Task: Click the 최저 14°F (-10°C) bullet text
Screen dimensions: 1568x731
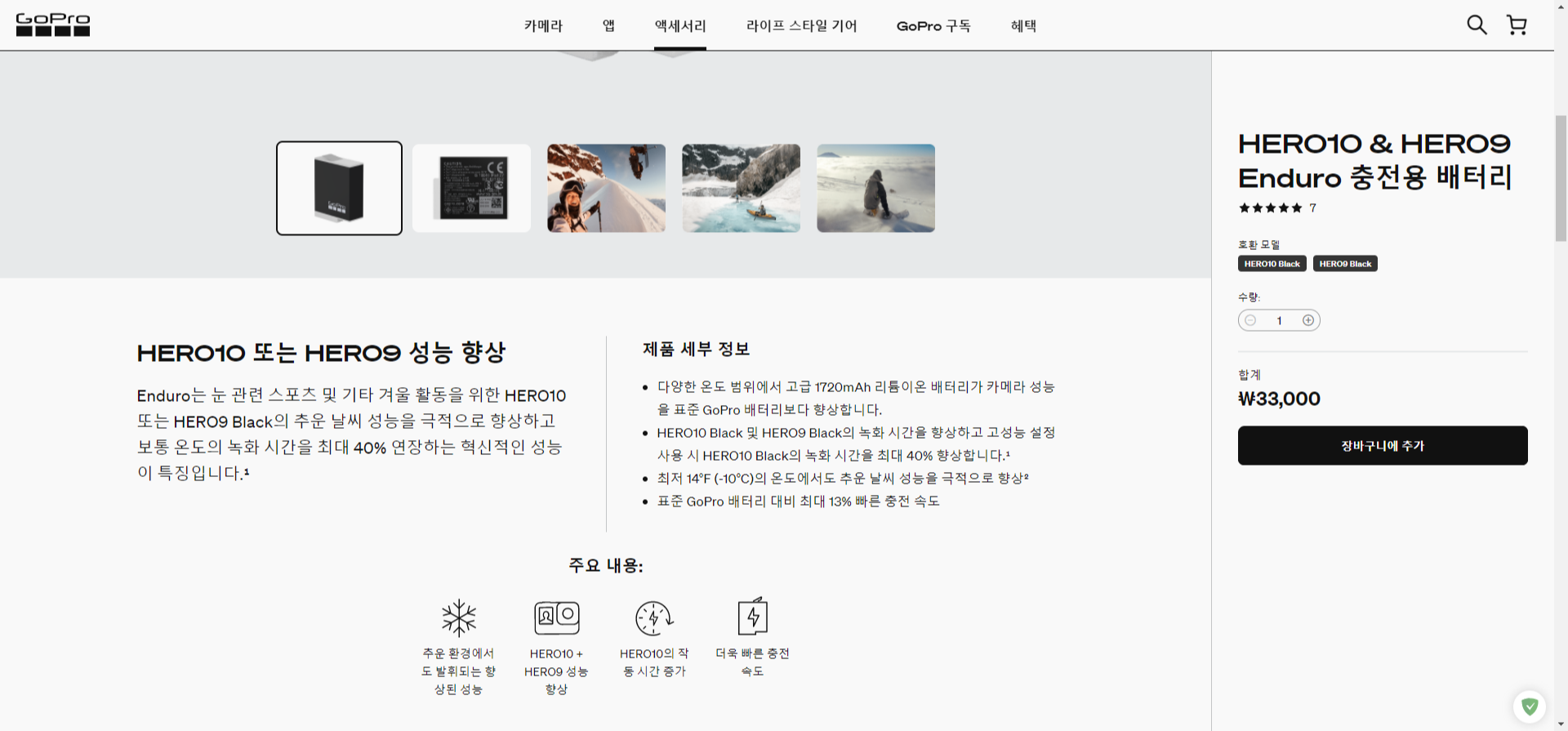Action: 843,478
